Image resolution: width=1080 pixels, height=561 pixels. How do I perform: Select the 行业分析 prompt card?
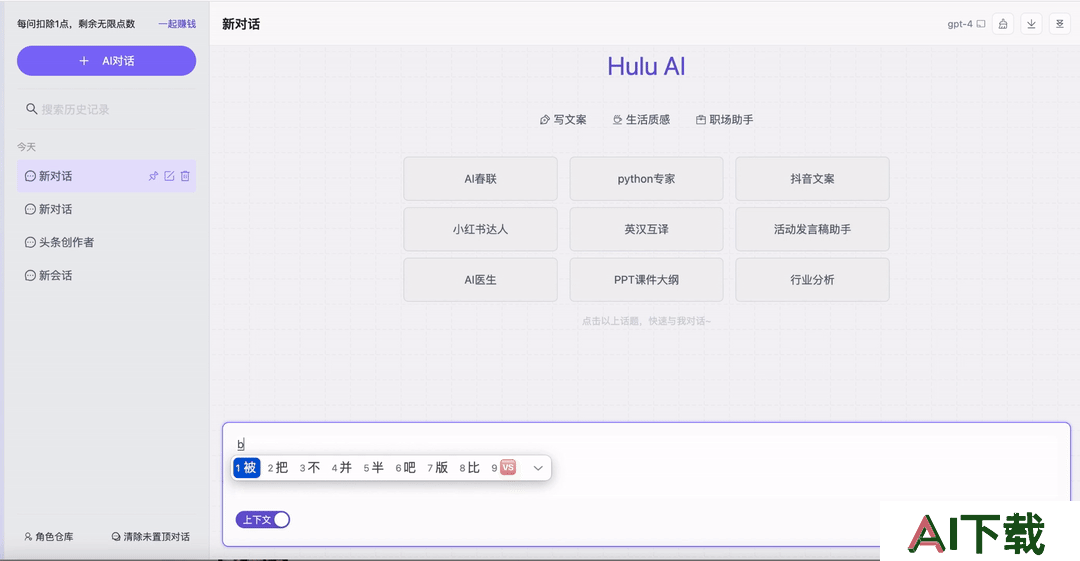pyautogui.click(x=812, y=280)
